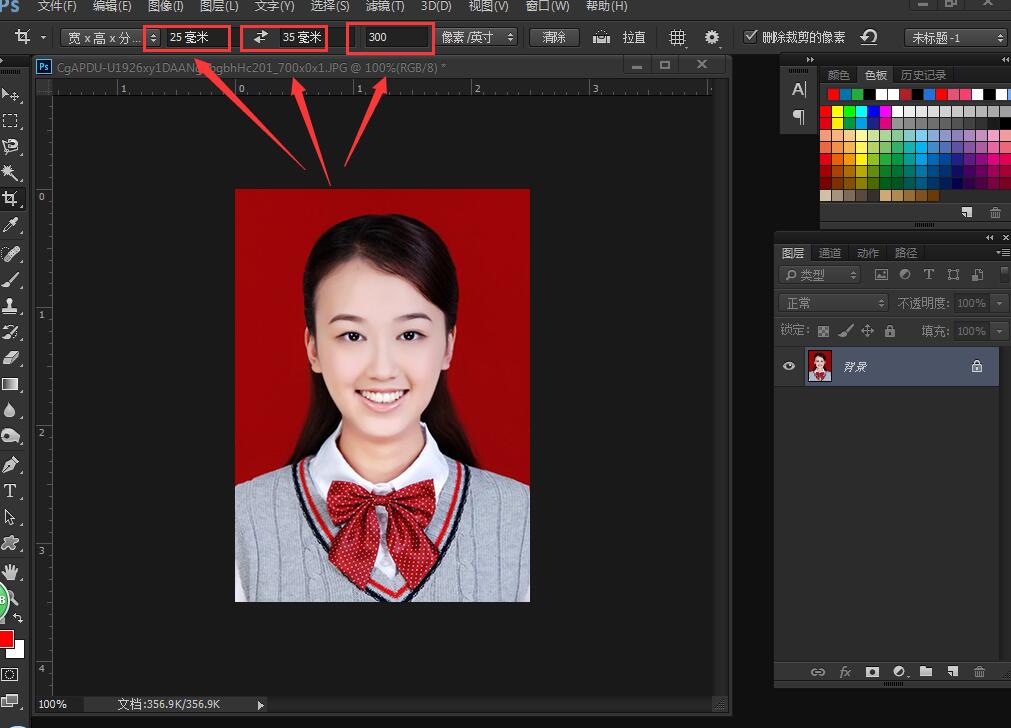Click the swap width and height arrows
Screen dimensions: 1011x728
coord(260,38)
